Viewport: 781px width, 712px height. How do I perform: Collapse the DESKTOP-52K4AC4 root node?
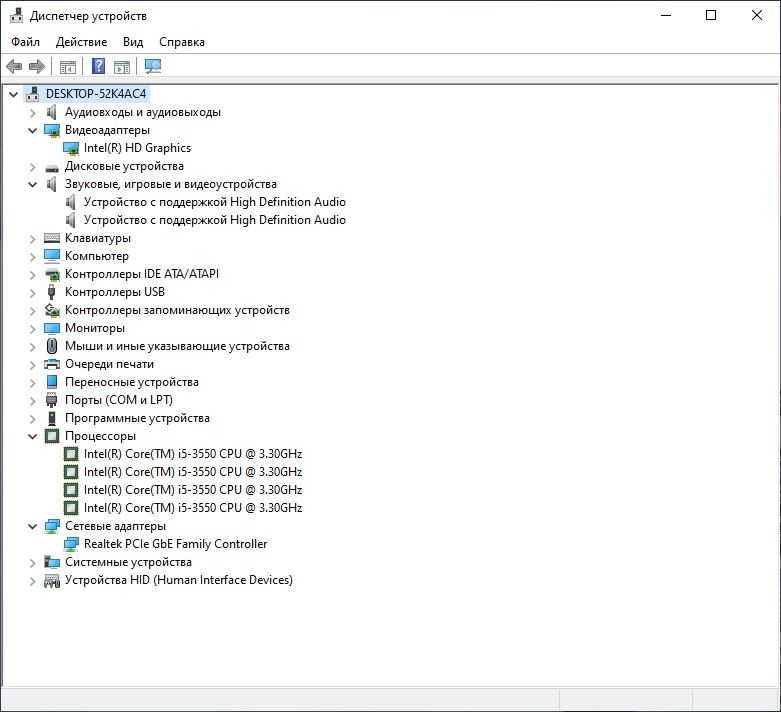13,94
